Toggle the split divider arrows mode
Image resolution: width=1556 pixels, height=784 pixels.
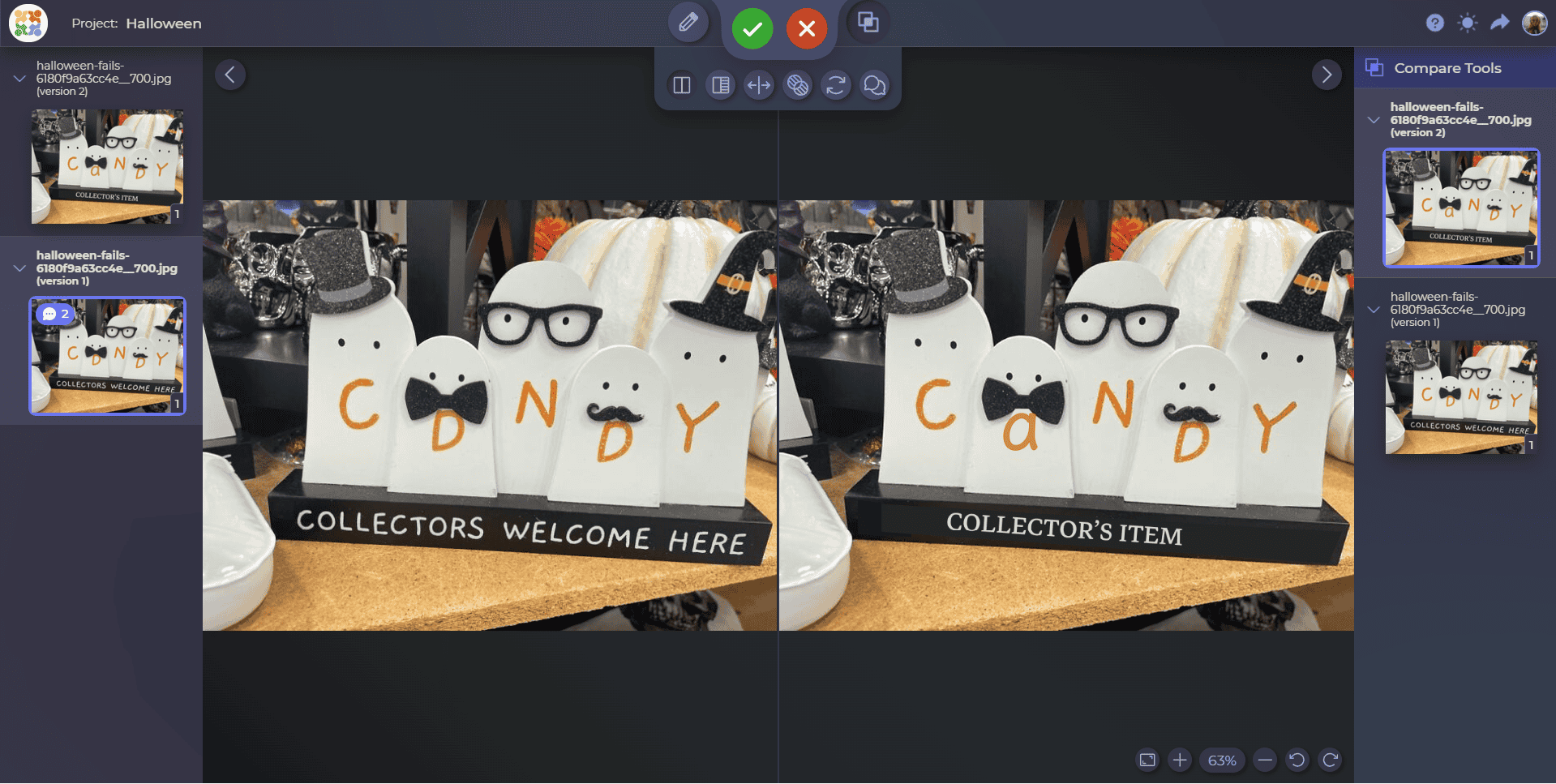[758, 85]
